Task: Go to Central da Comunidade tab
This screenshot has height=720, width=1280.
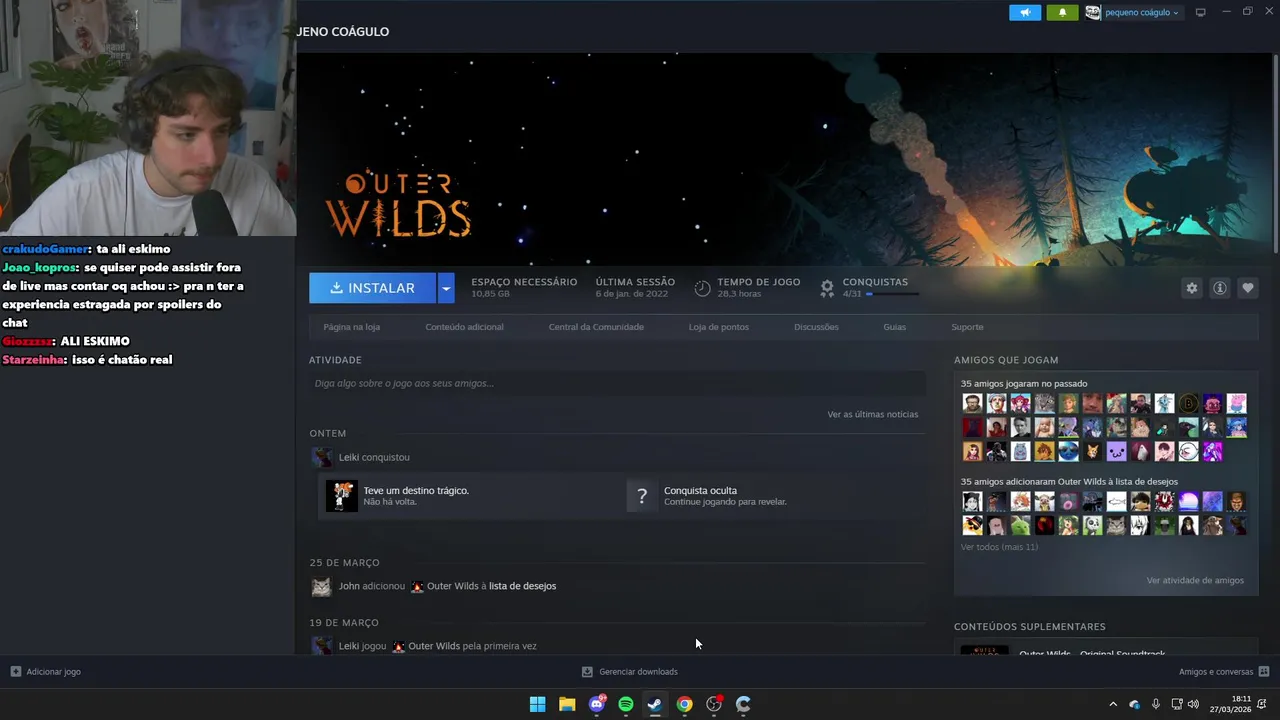Action: pos(596,327)
